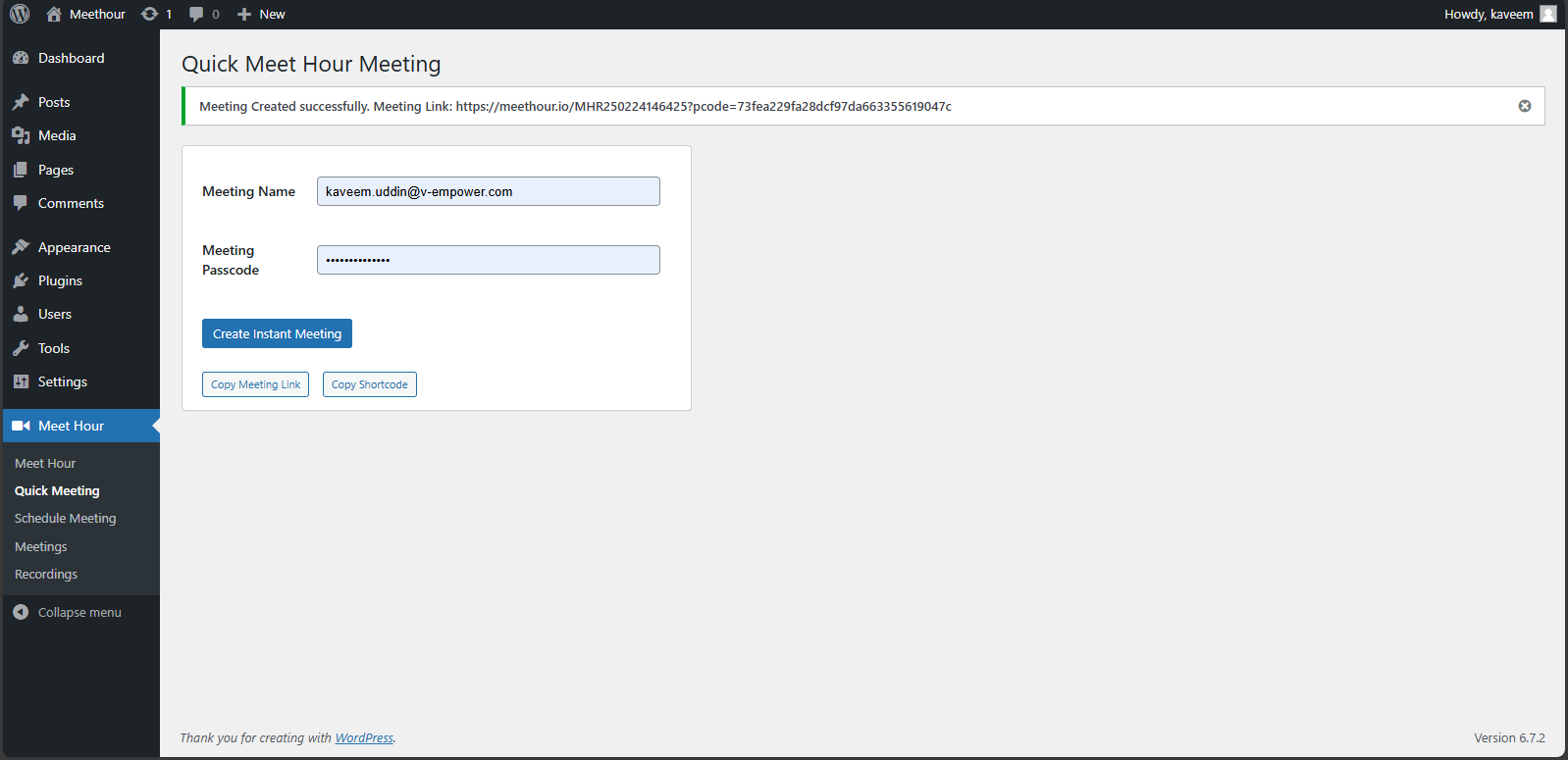Image resolution: width=1568 pixels, height=760 pixels.
Task: Open the Plugins menu label
Action: click(x=60, y=280)
